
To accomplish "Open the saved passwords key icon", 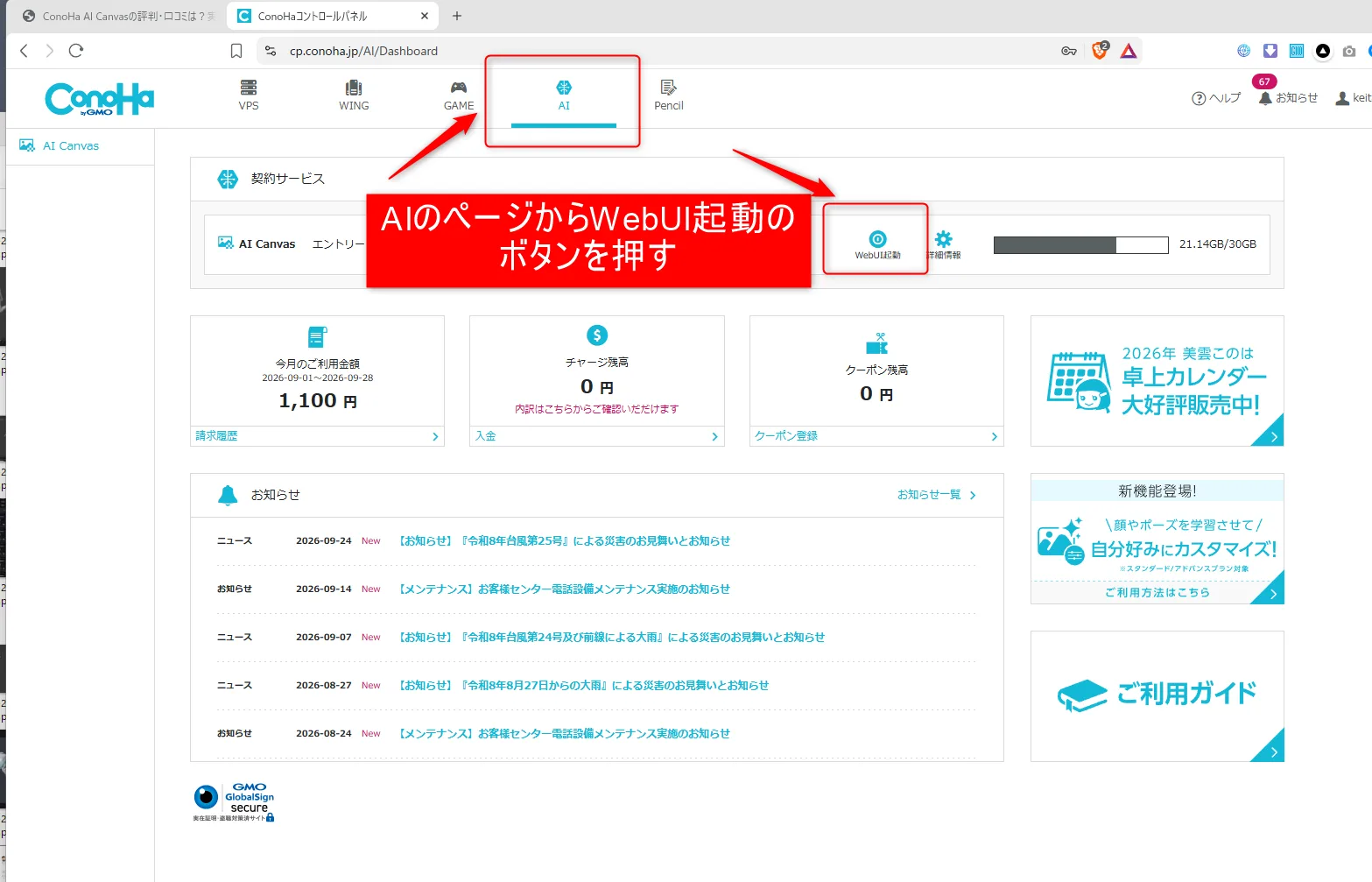I will [x=1069, y=51].
